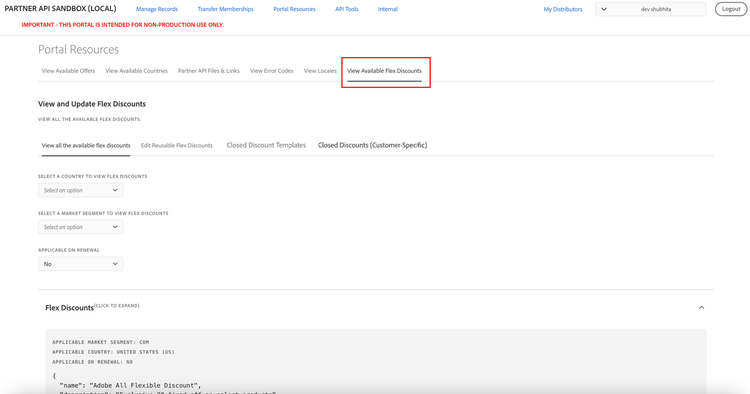Image resolution: width=750 pixels, height=394 pixels.
Task: Select View Available Flex Discounts tab
Action: (384, 71)
